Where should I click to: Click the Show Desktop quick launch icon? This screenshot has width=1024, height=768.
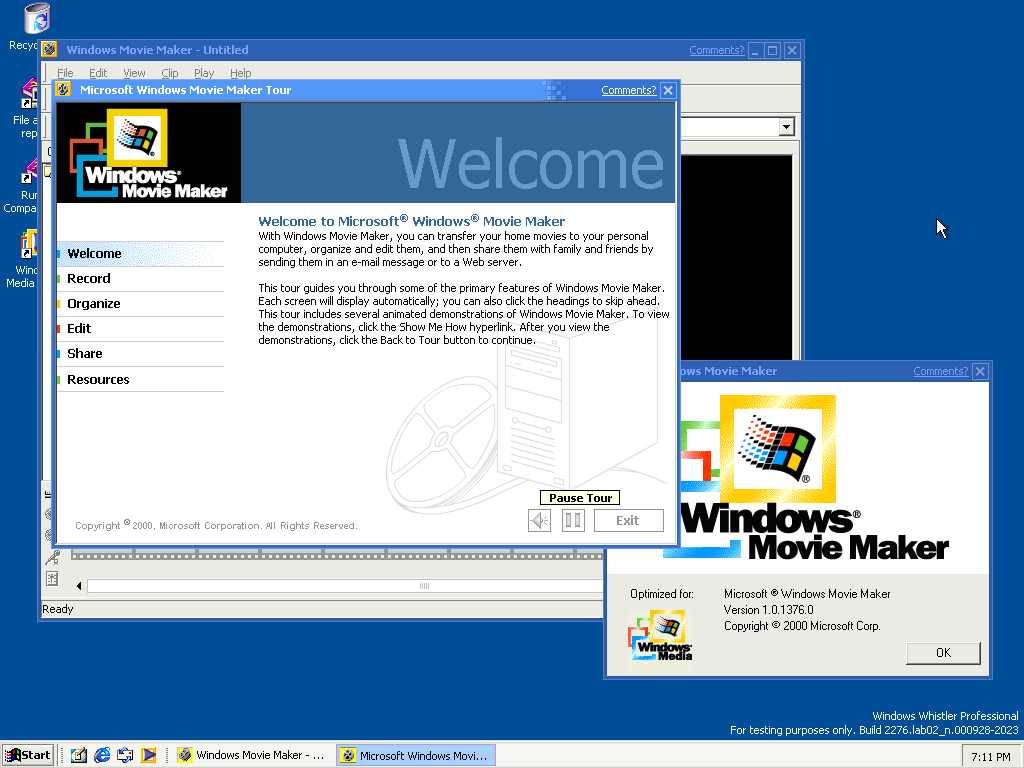78,755
